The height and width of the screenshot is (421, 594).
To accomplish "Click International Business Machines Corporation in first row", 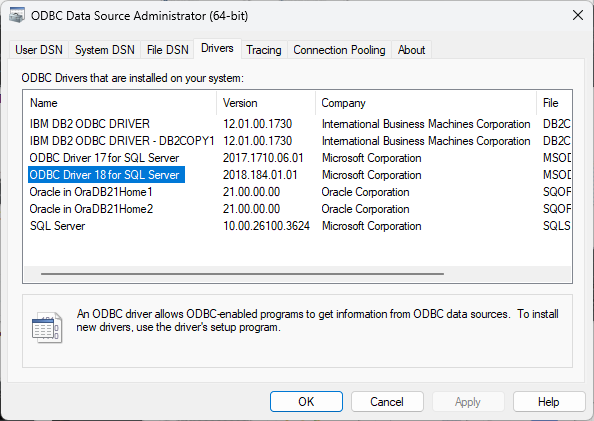I will 426,124.
